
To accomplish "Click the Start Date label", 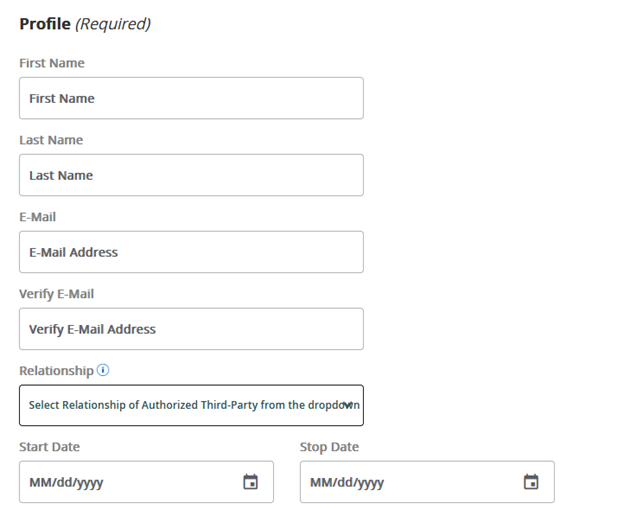I will pos(49,447).
